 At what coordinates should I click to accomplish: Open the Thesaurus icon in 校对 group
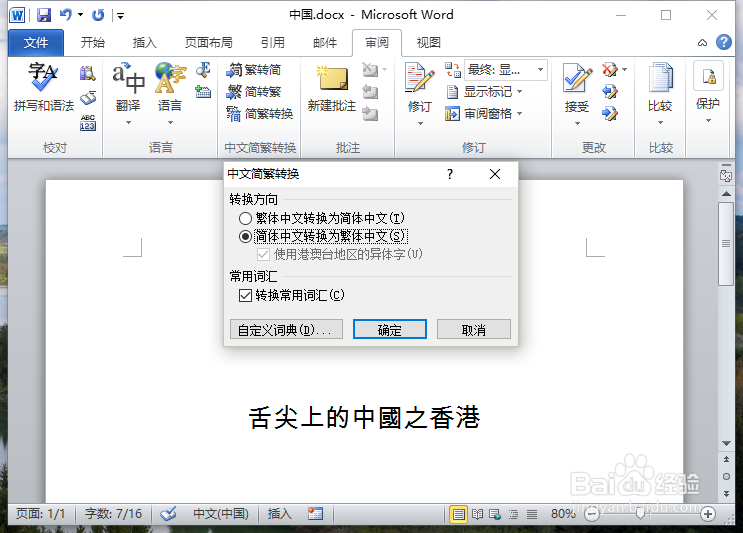click(88, 98)
